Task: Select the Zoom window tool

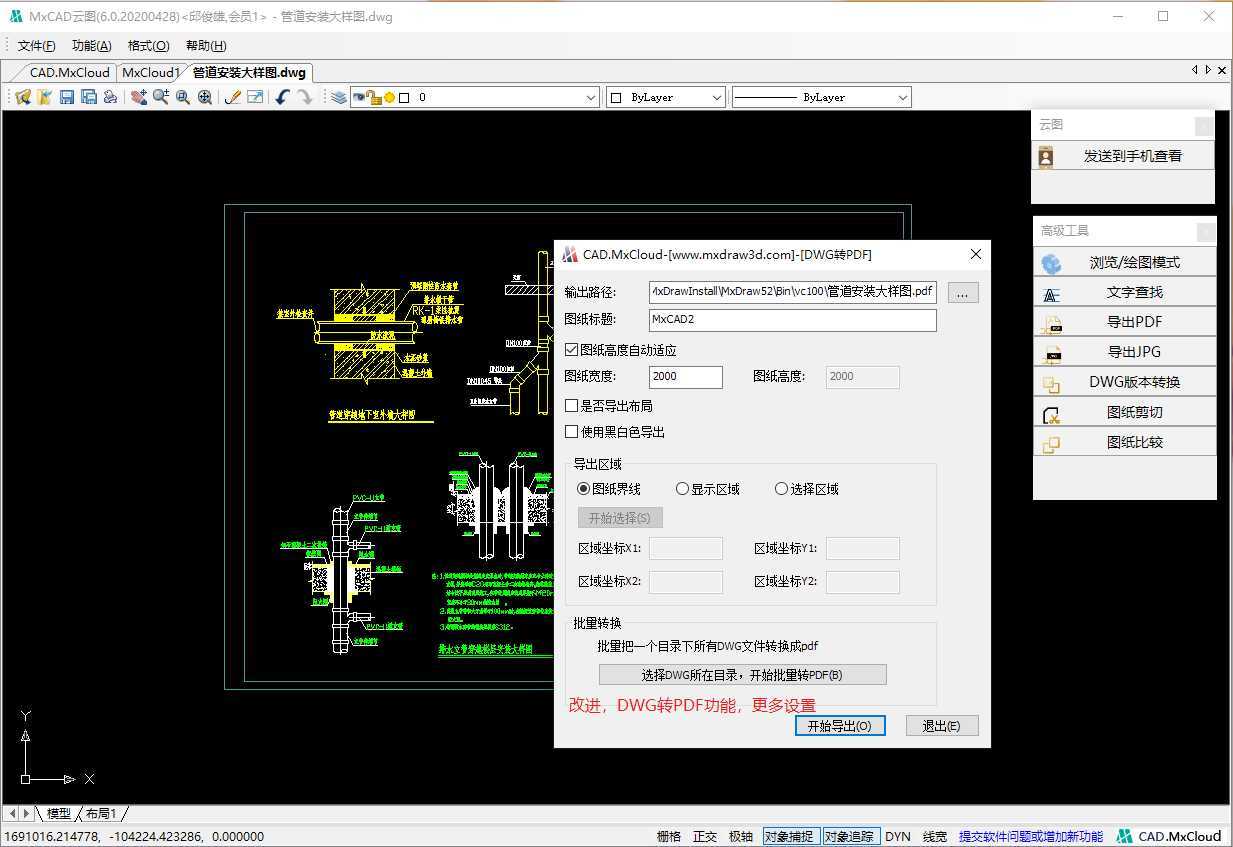Action: coord(183,97)
